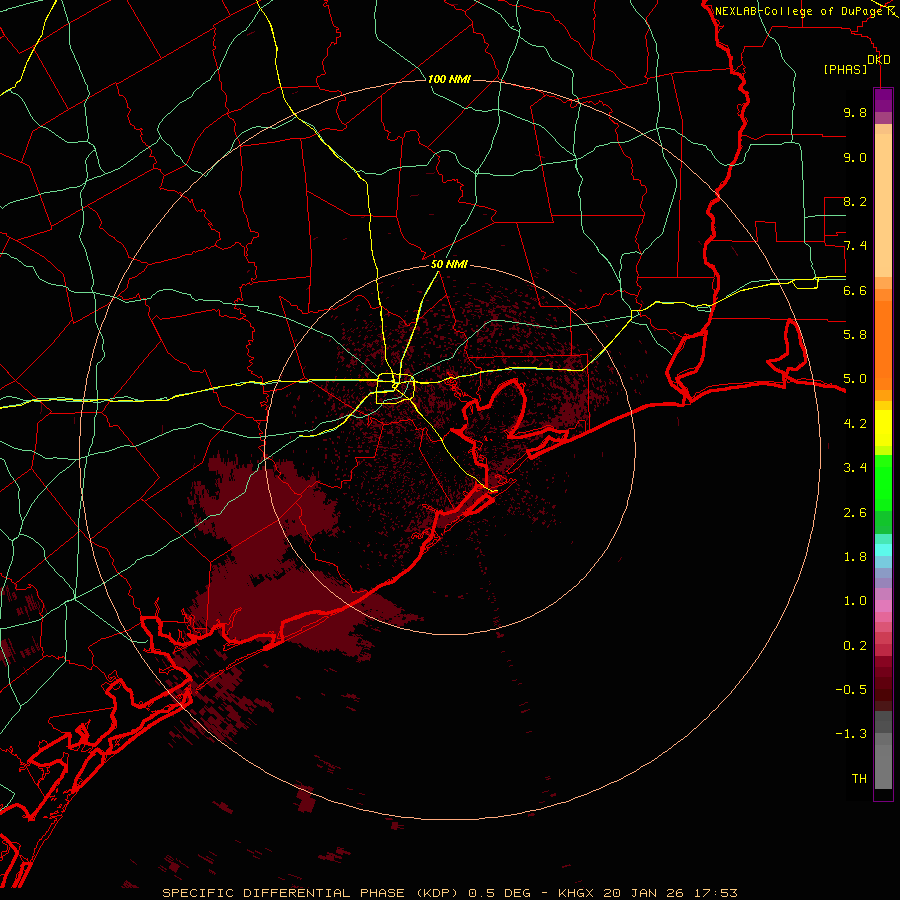The width and height of the screenshot is (900, 900).
Task: Select the 9.8 value on the color scale
Action: [x=855, y=112]
